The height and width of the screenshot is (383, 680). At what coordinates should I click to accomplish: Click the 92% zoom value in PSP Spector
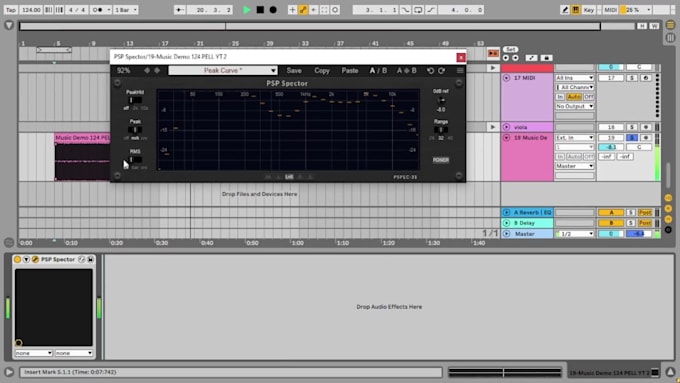[x=124, y=70]
